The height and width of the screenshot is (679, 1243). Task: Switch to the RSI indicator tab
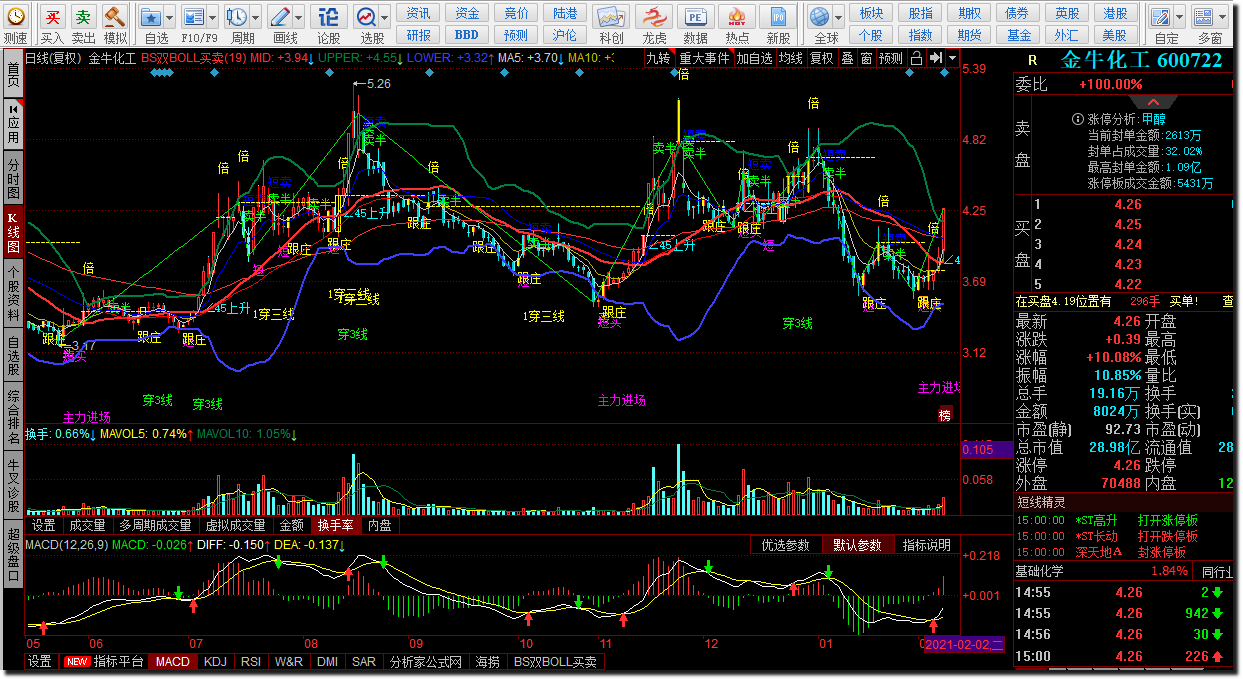pos(251,662)
